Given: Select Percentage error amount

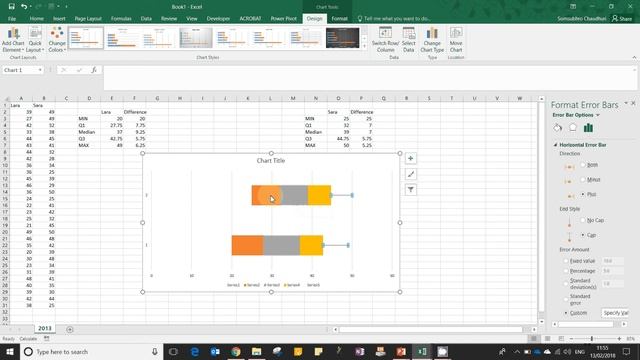Looking at the screenshot, I should 566,271.
